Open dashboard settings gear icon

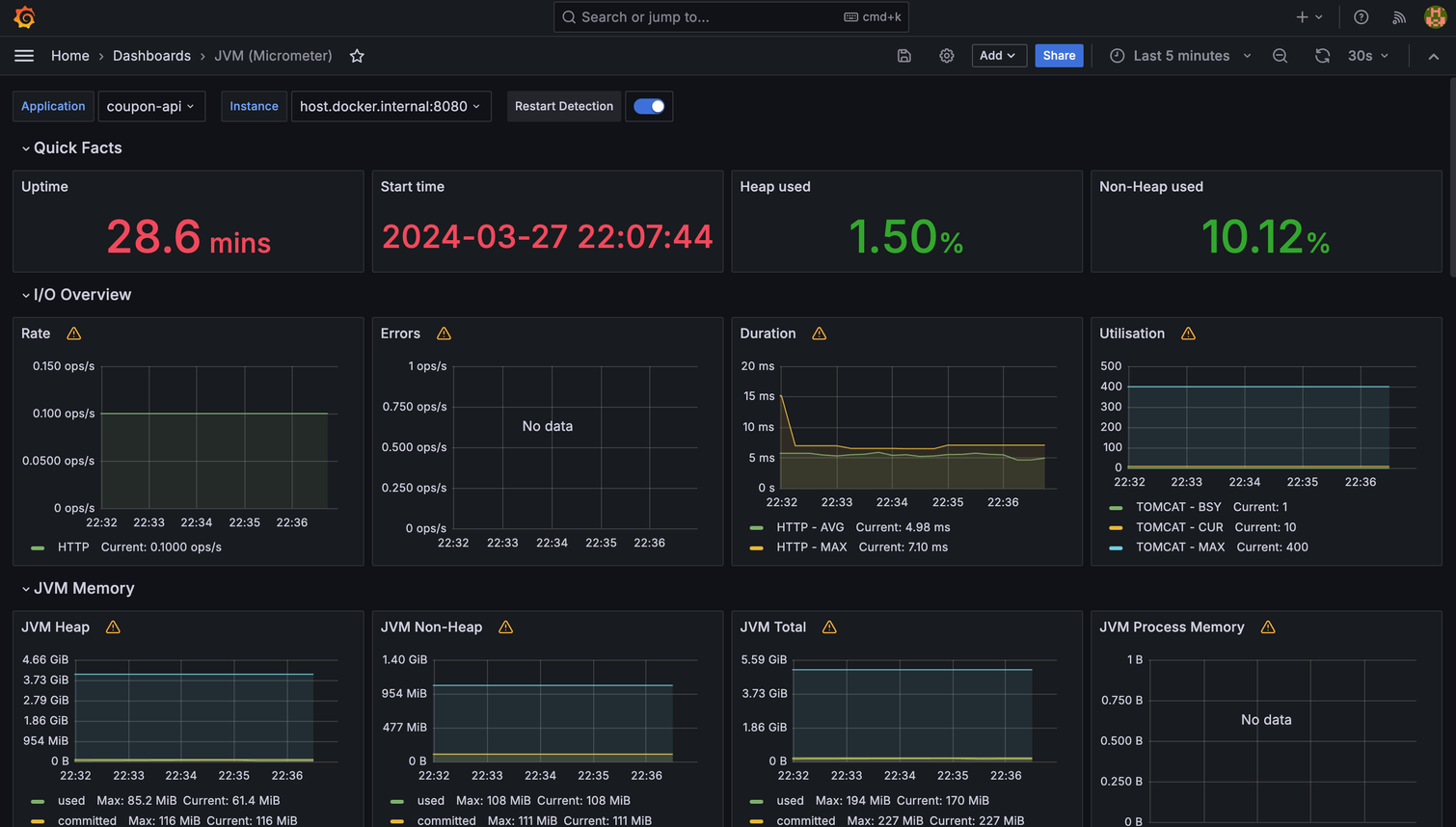pyautogui.click(x=947, y=56)
